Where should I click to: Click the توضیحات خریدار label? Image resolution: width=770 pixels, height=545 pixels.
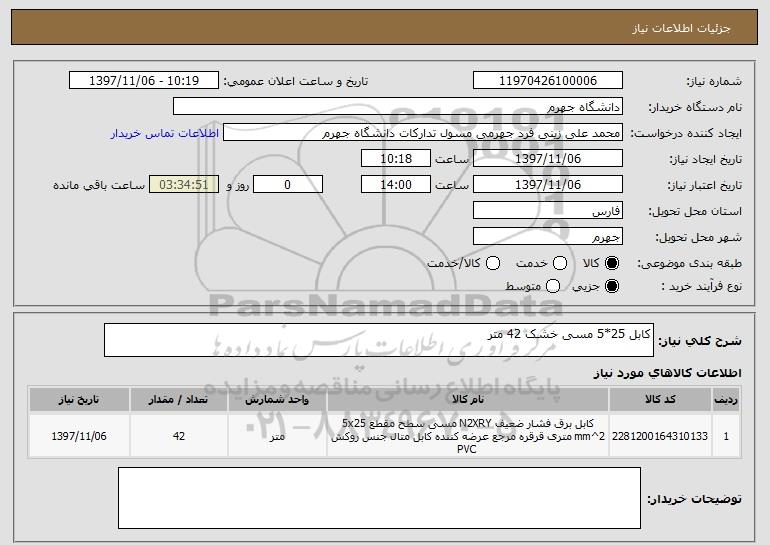point(694,499)
